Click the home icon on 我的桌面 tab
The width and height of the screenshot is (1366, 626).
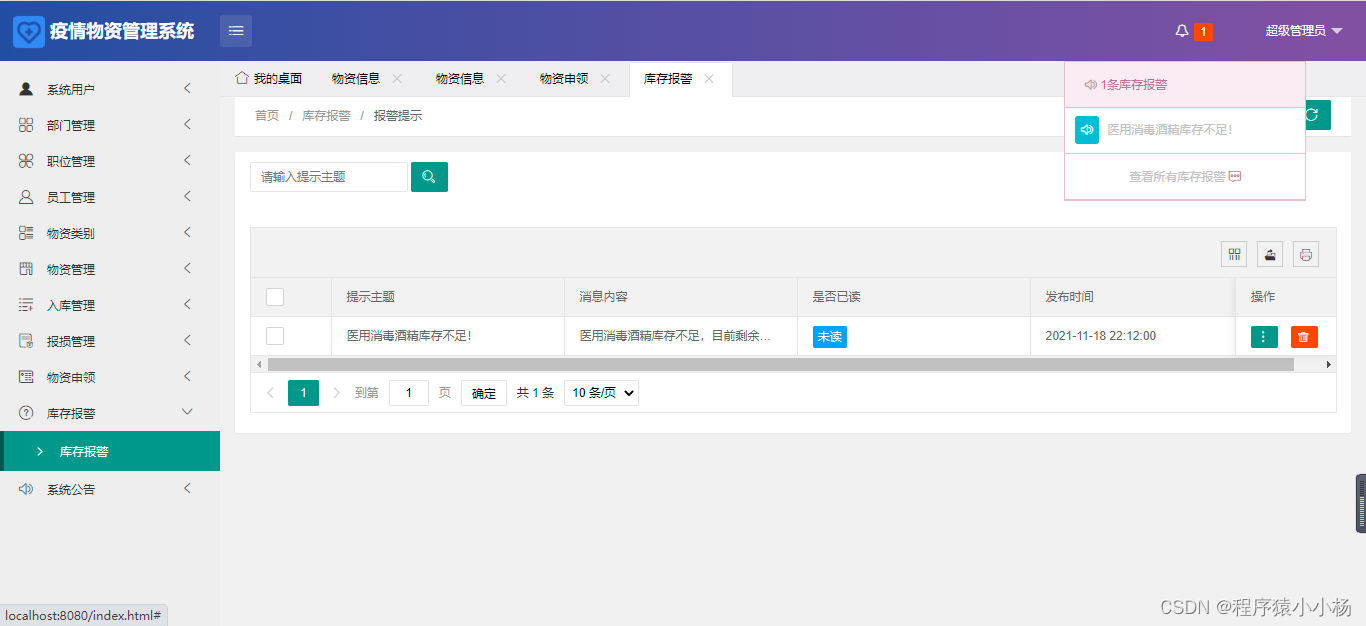[241, 78]
